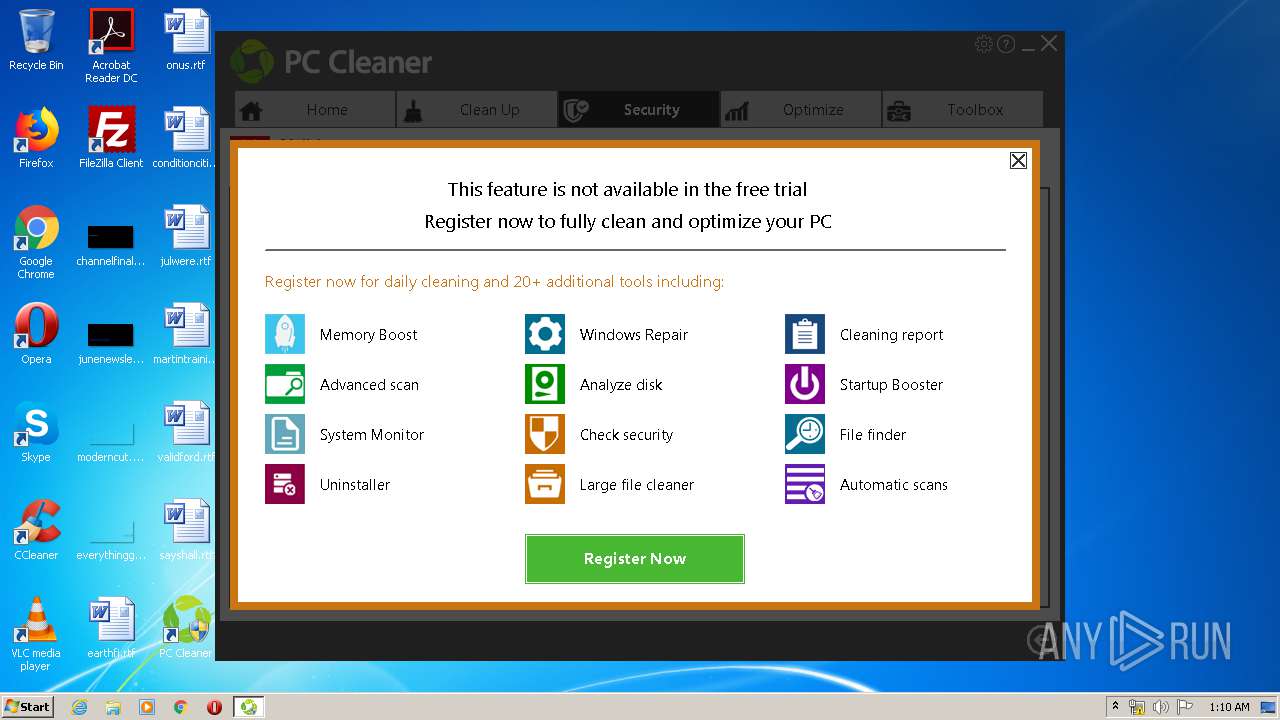Open earthfi.rtf document on desktop

tap(111, 628)
